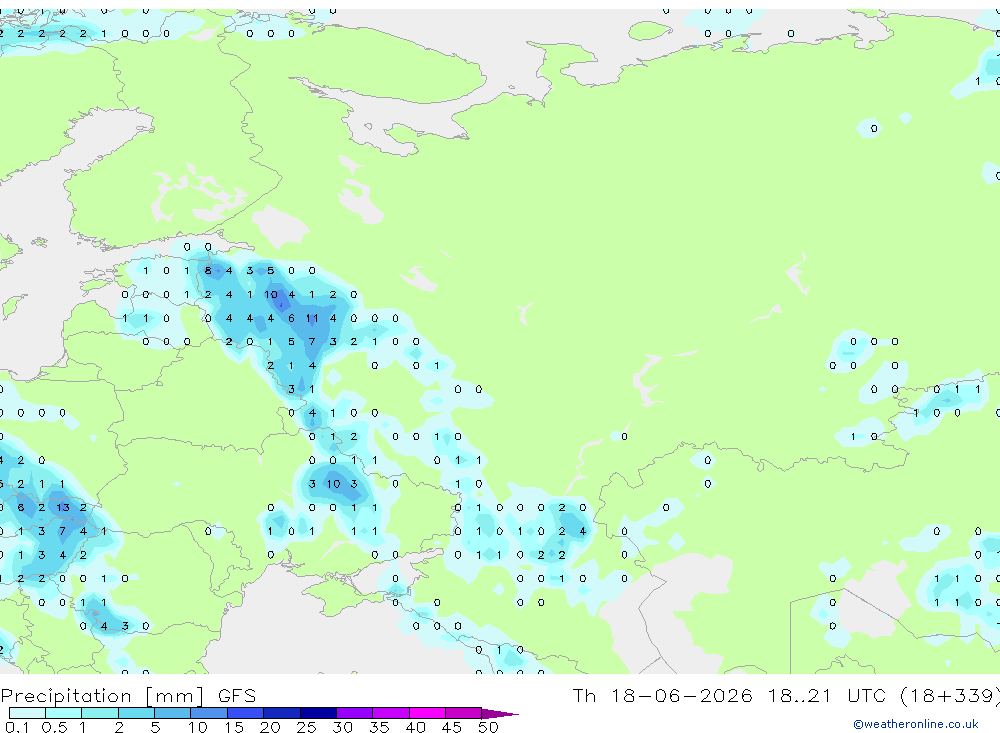Select the 45–50 mm legend swatch
Screen dimensions: 1000x733
tap(464, 713)
